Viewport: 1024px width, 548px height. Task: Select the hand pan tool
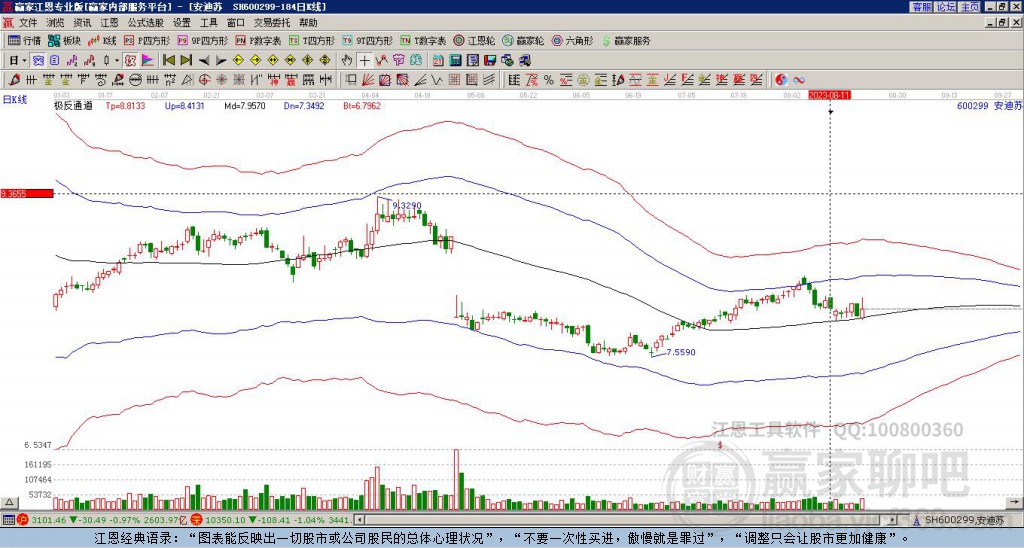tap(347, 61)
